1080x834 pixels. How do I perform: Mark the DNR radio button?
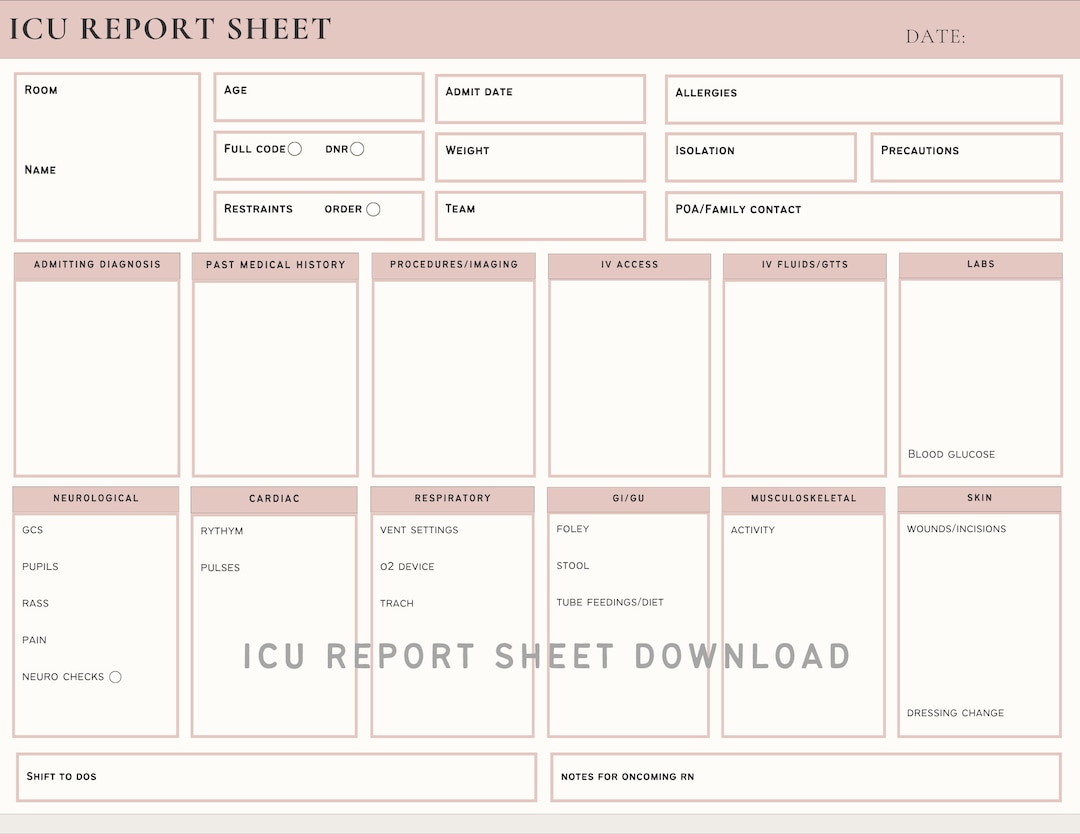(x=359, y=147)
